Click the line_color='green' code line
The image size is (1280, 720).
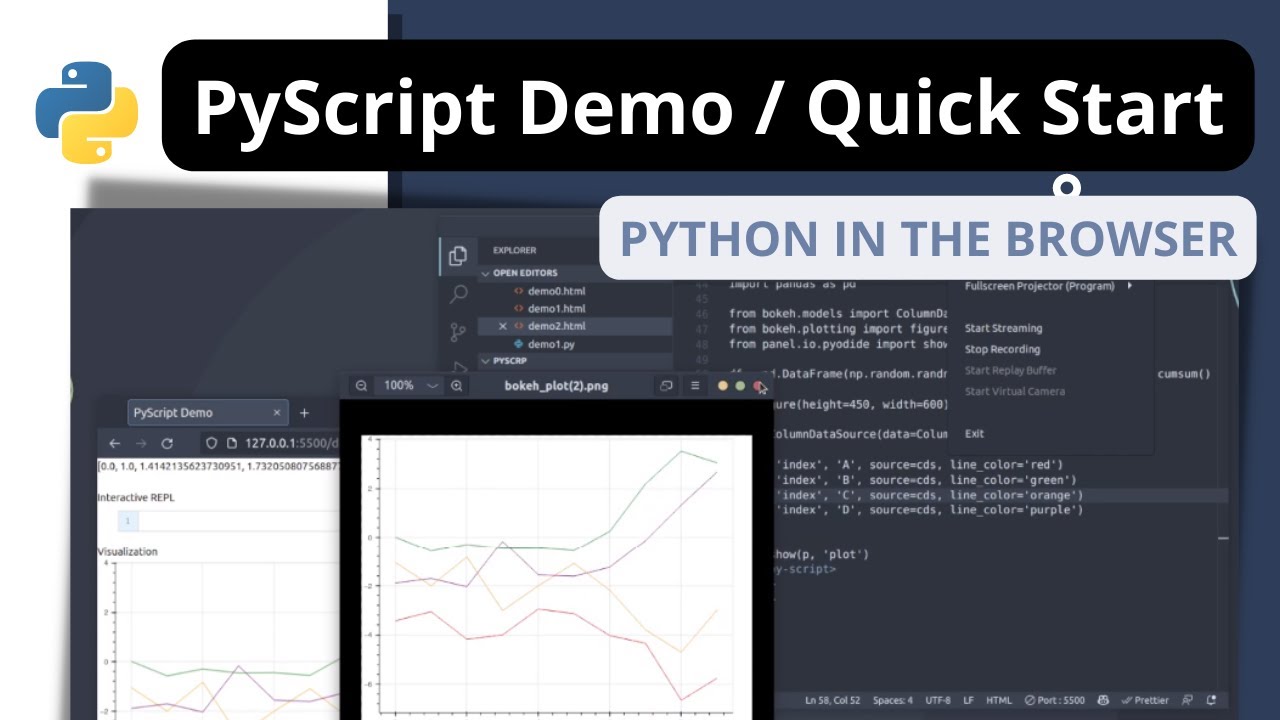[926, 480]
